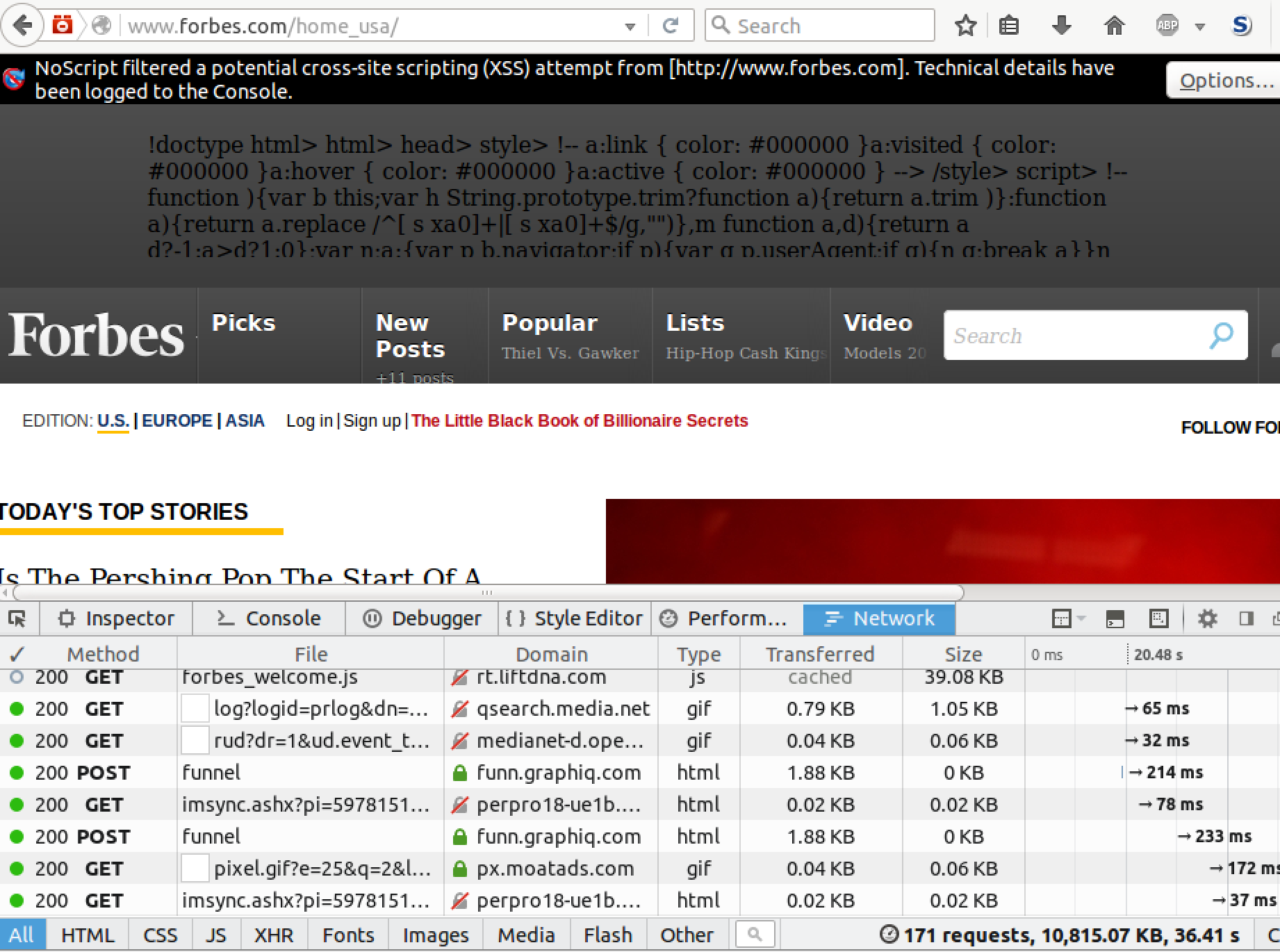Open the Adblock Plus dropdown arrow
This screenshot has width=1280, height=952.
[x=1199, y=27]
